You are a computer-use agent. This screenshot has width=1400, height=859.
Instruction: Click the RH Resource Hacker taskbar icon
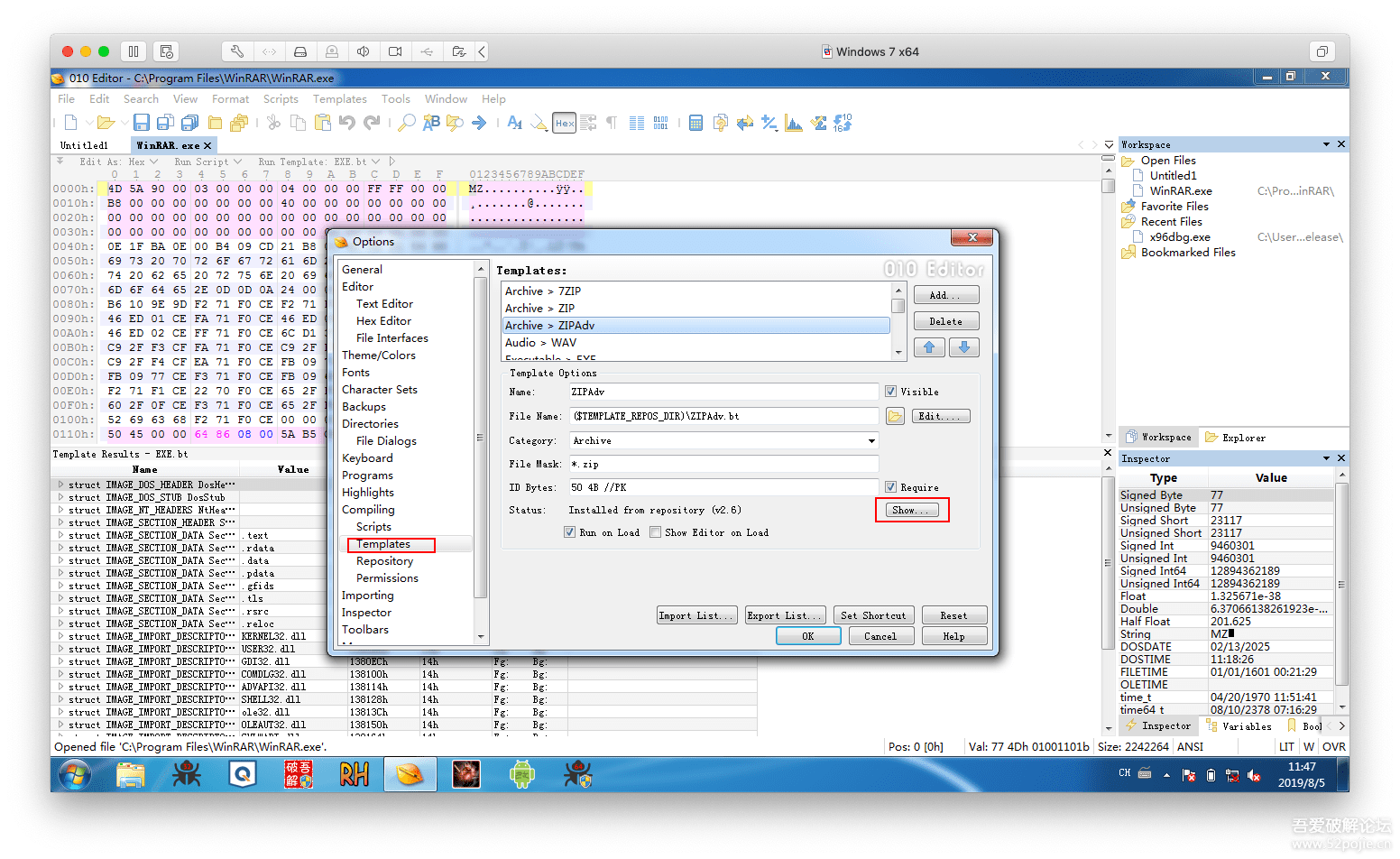[x=354, y=774]
